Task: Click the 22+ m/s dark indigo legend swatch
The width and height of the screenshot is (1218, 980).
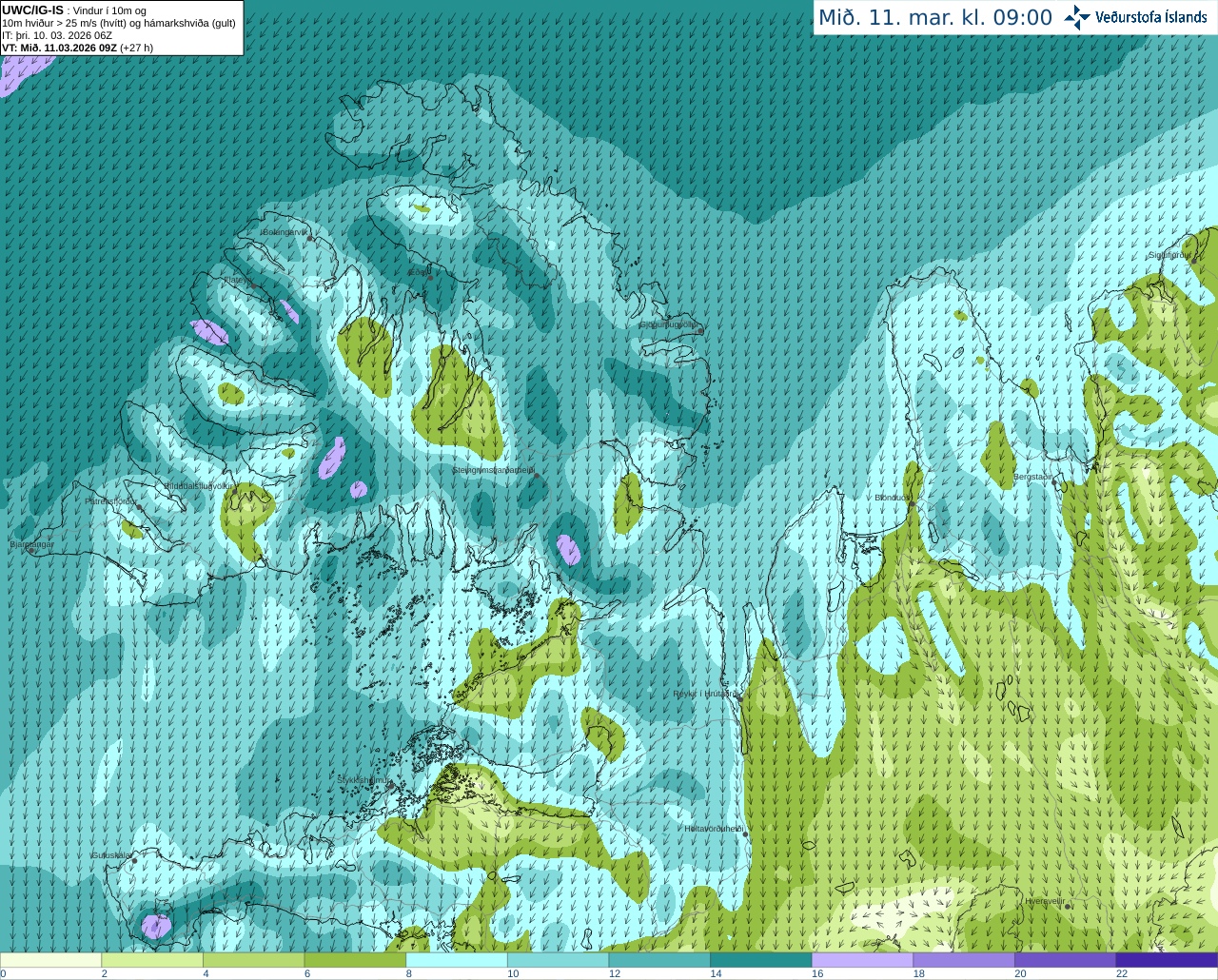Action: pyautogui.click(x=1167, y=960)
